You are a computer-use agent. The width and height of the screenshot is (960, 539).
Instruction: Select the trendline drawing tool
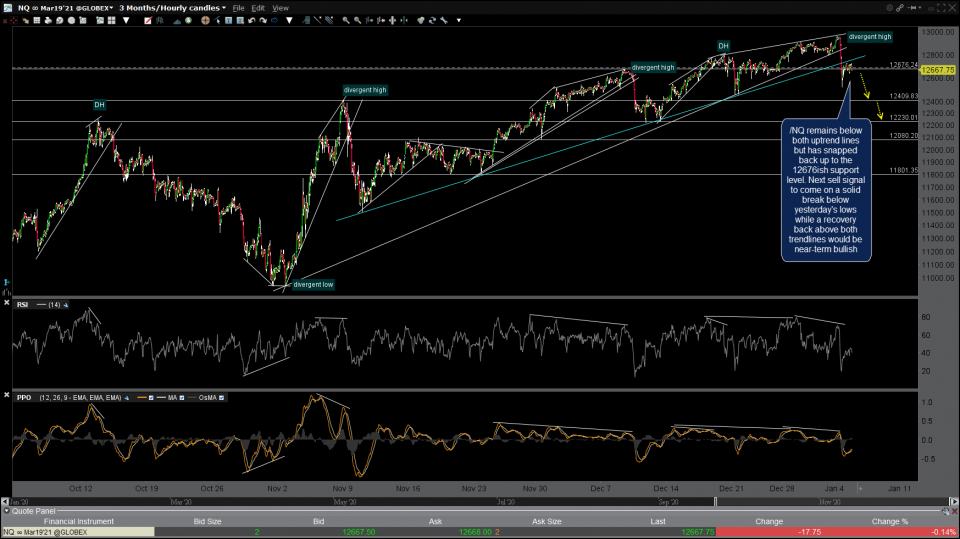[318, 20]
